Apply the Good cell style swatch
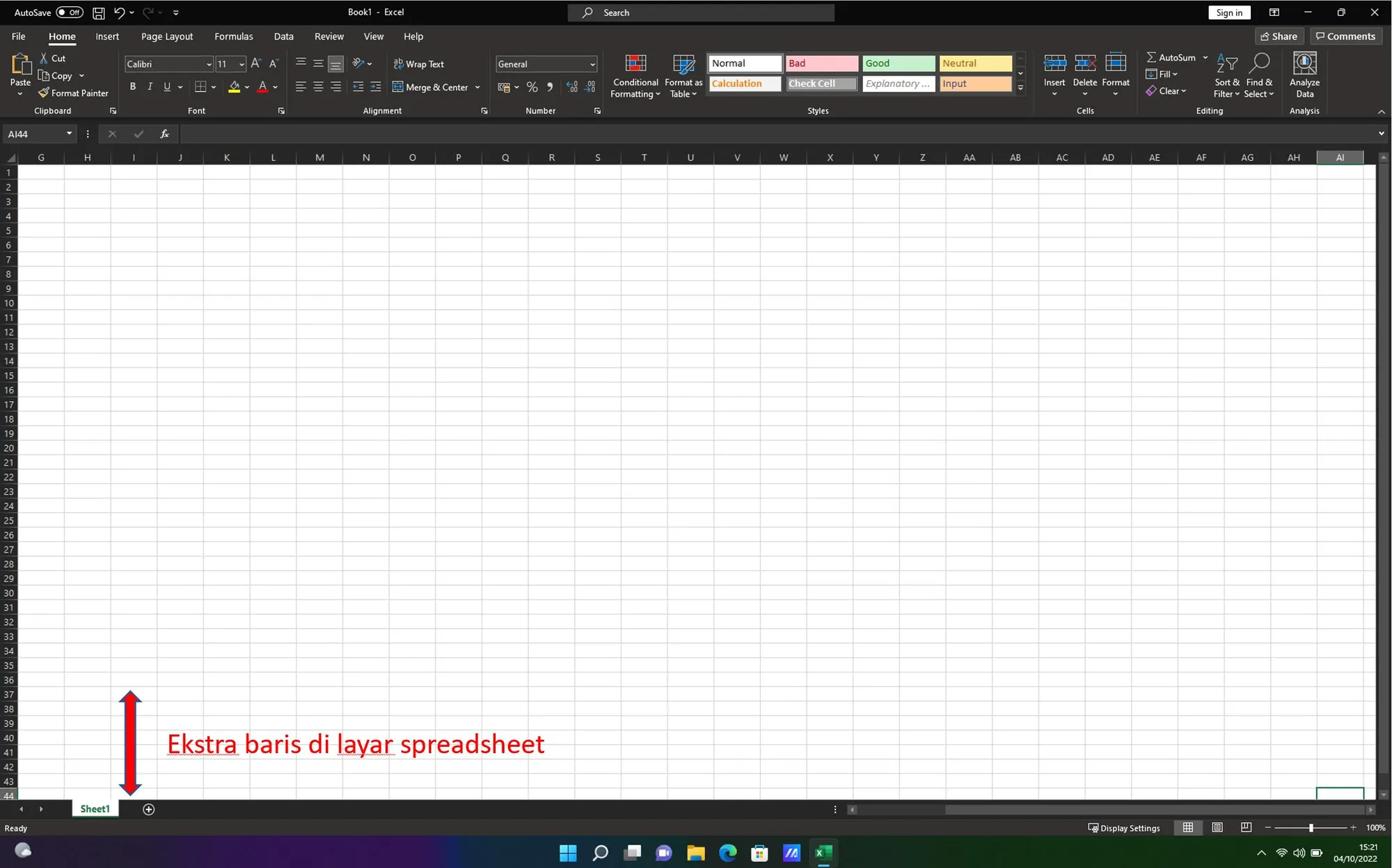The height and width of the screenshot is (868, 1392). tap(898, 63)
